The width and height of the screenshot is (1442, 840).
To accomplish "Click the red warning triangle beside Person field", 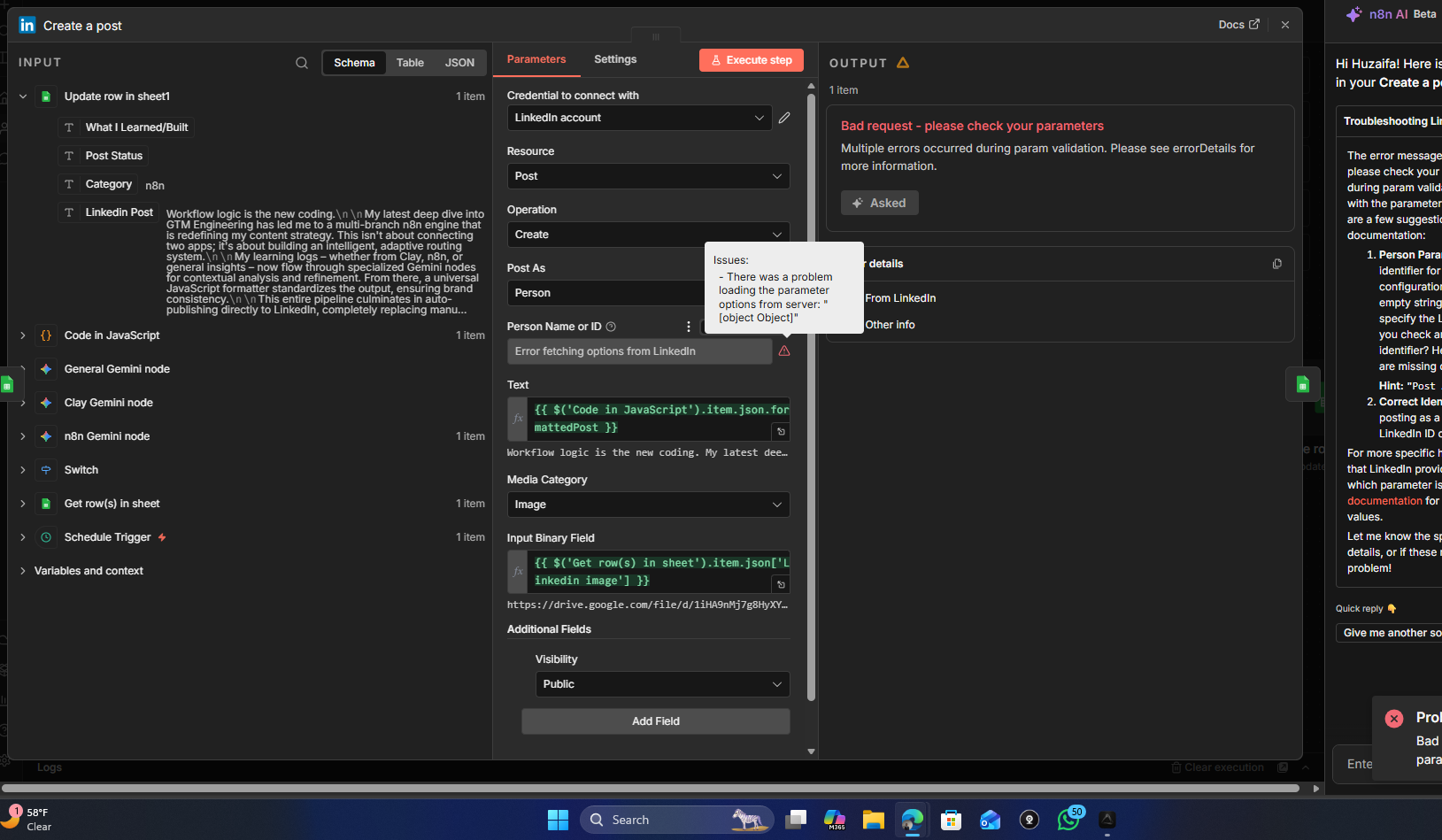I will (x=784, y=351).
